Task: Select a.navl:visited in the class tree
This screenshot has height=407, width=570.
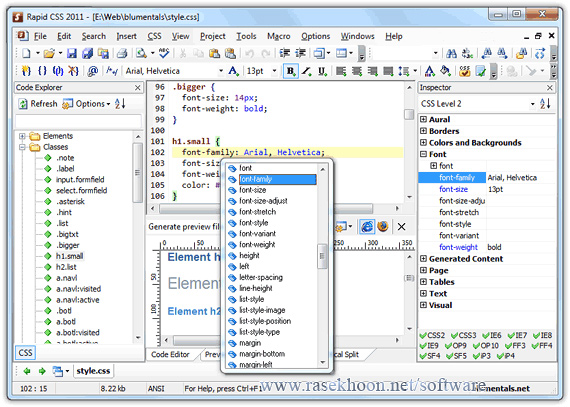Action: (78, 289)
